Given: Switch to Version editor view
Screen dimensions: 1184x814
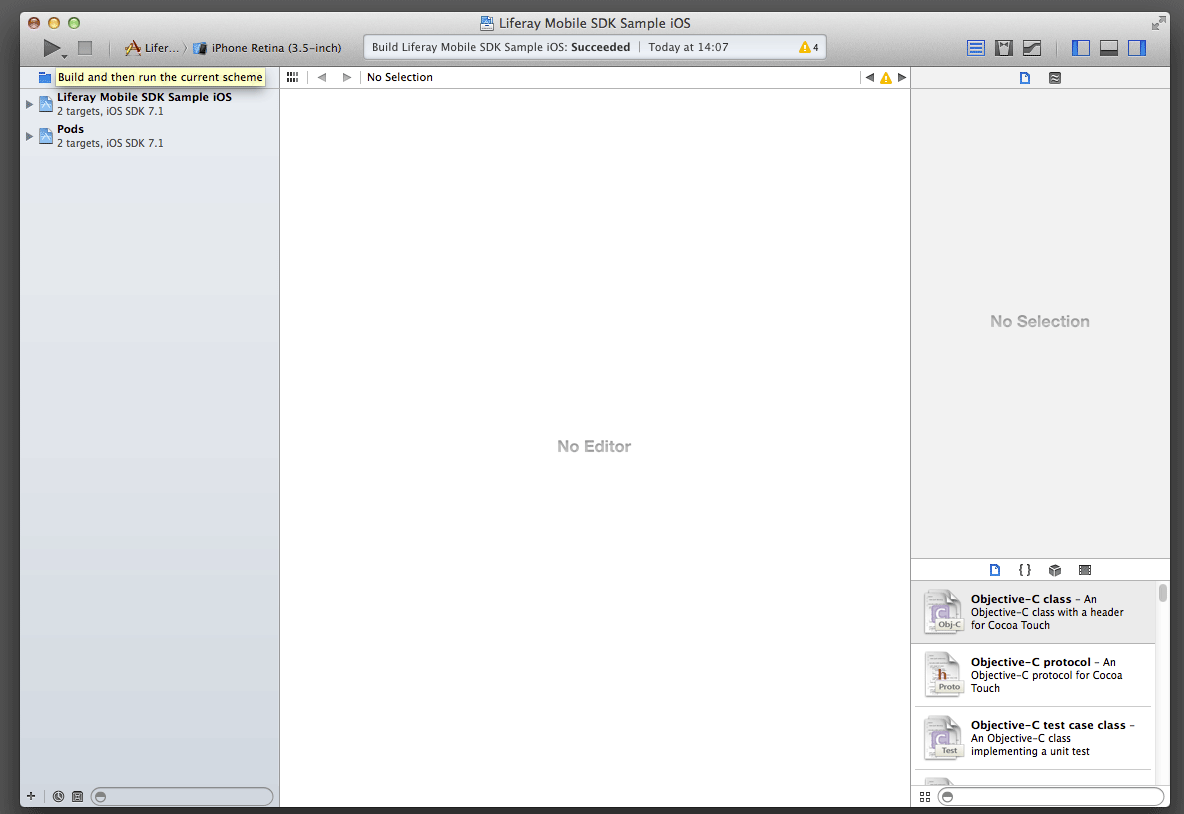Looking at the screenshot, I should [1032, 48].
